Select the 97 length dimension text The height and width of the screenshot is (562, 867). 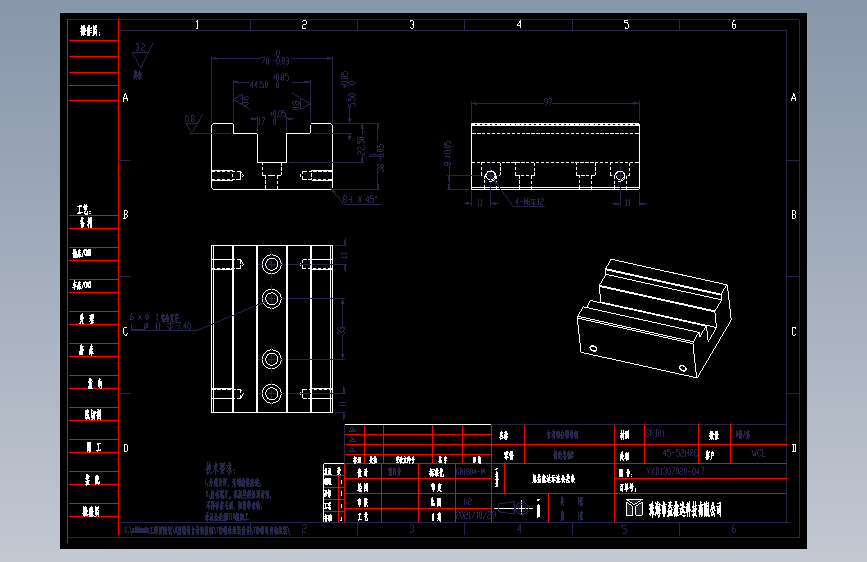point(548,102)
